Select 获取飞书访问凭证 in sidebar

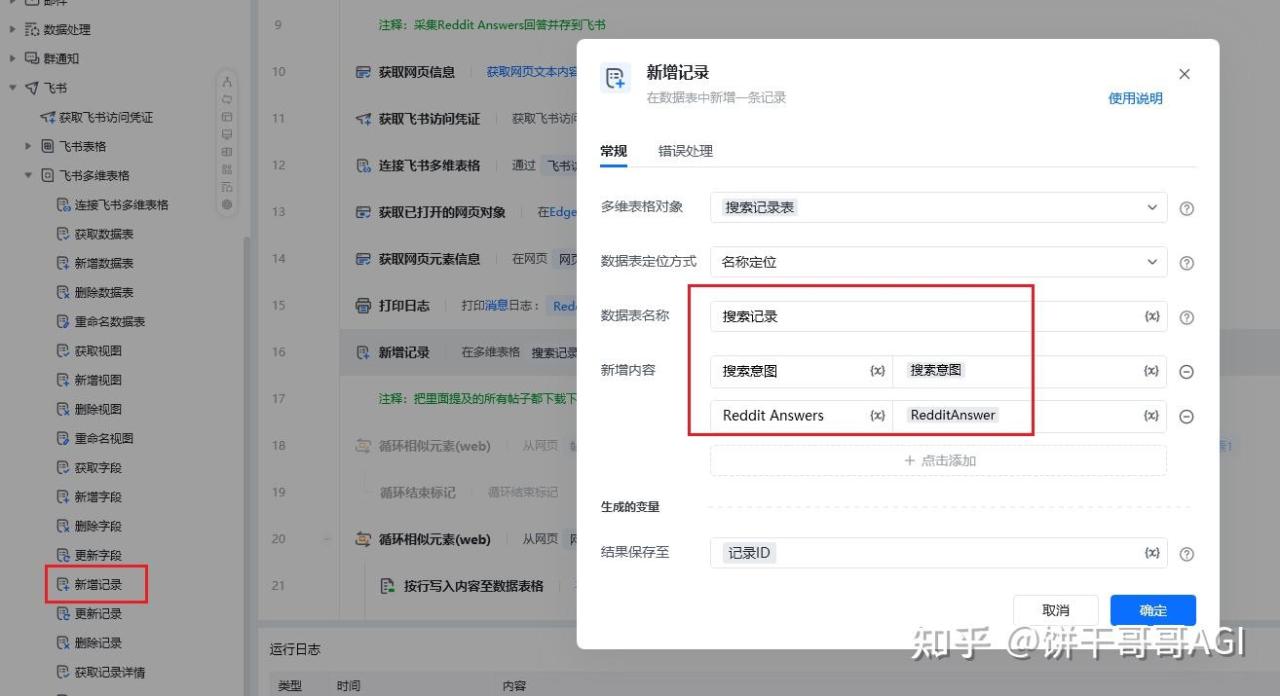pos(97,117)
